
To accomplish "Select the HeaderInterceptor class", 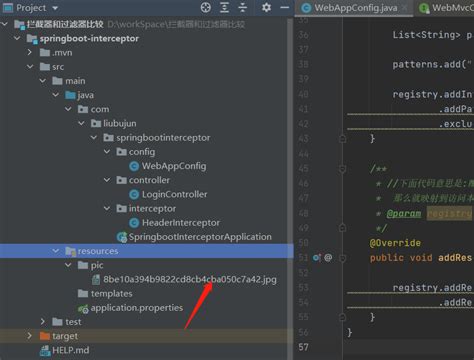I will pyautogui.click(x=181, y=223).
